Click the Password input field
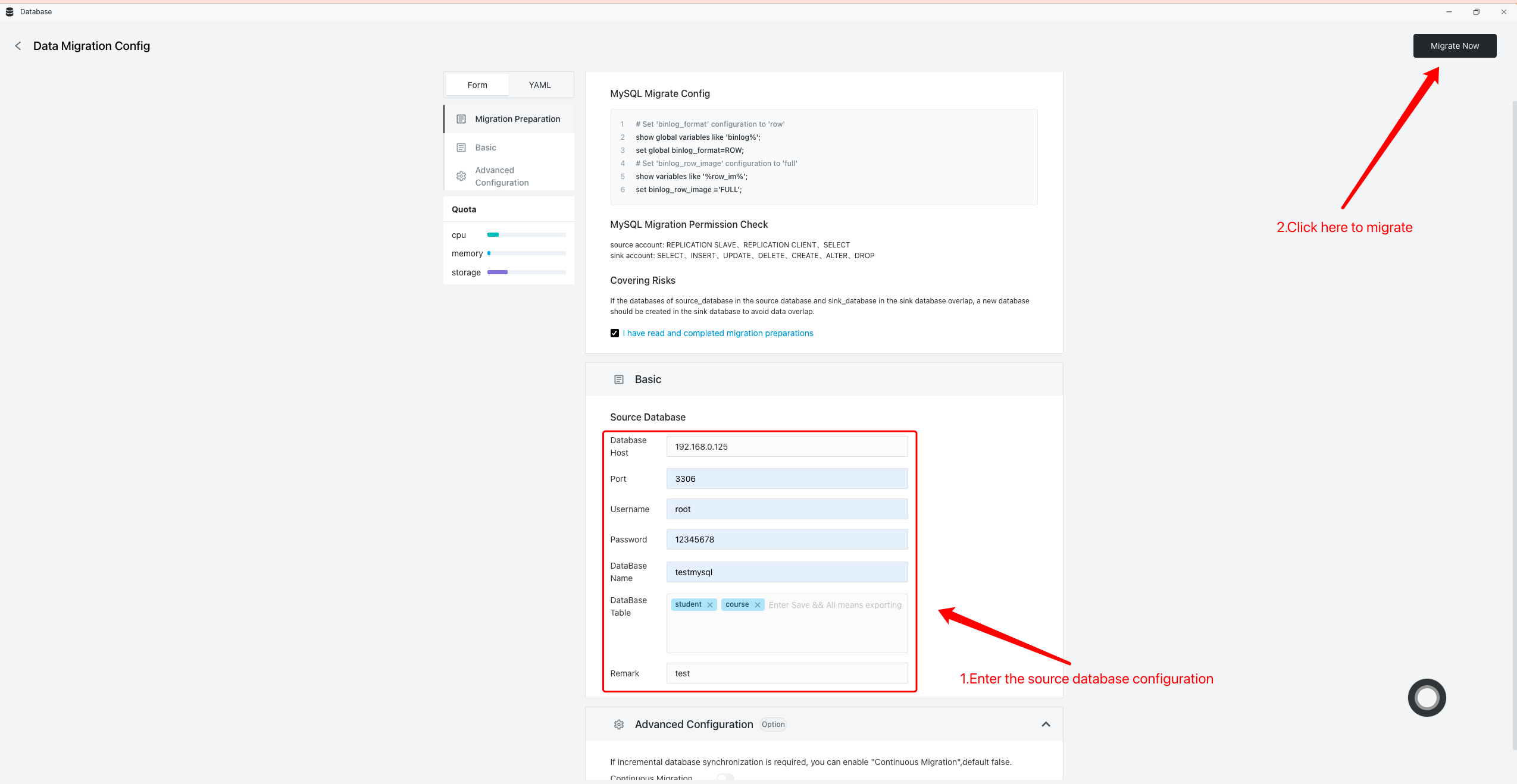Viewport: 1517px width, 784px height. tap(787, 540)
